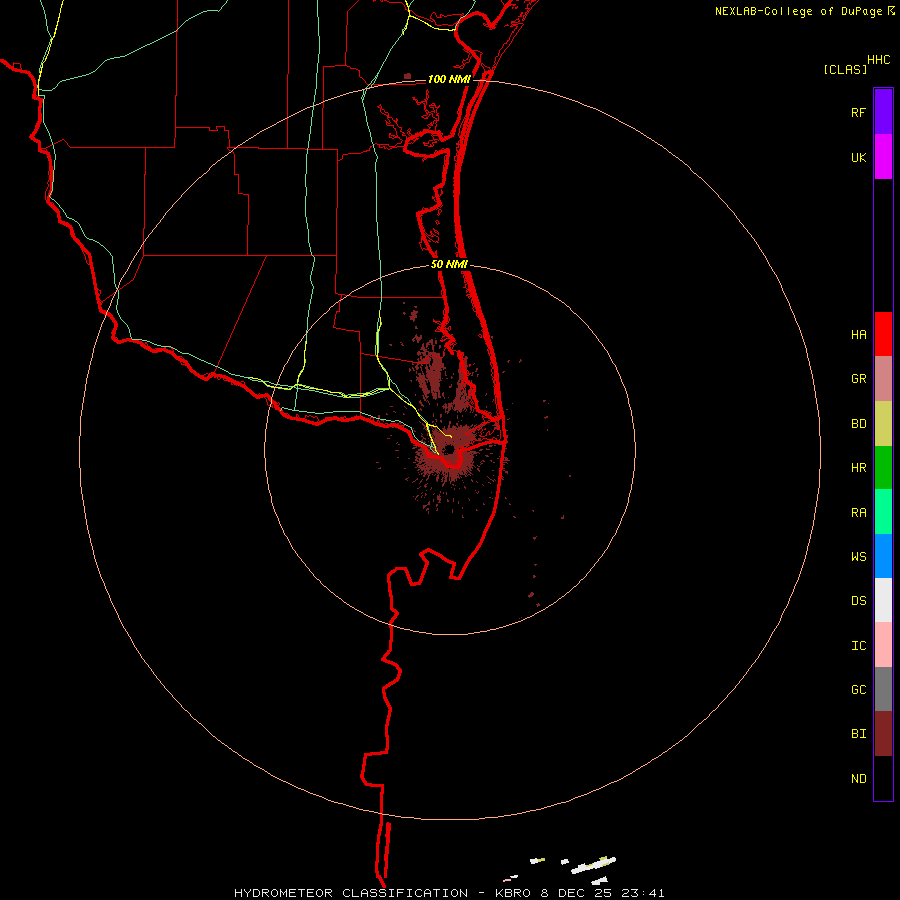
Task: Click the UK magenta legend swatch
Action: click(x=883, y=157)
